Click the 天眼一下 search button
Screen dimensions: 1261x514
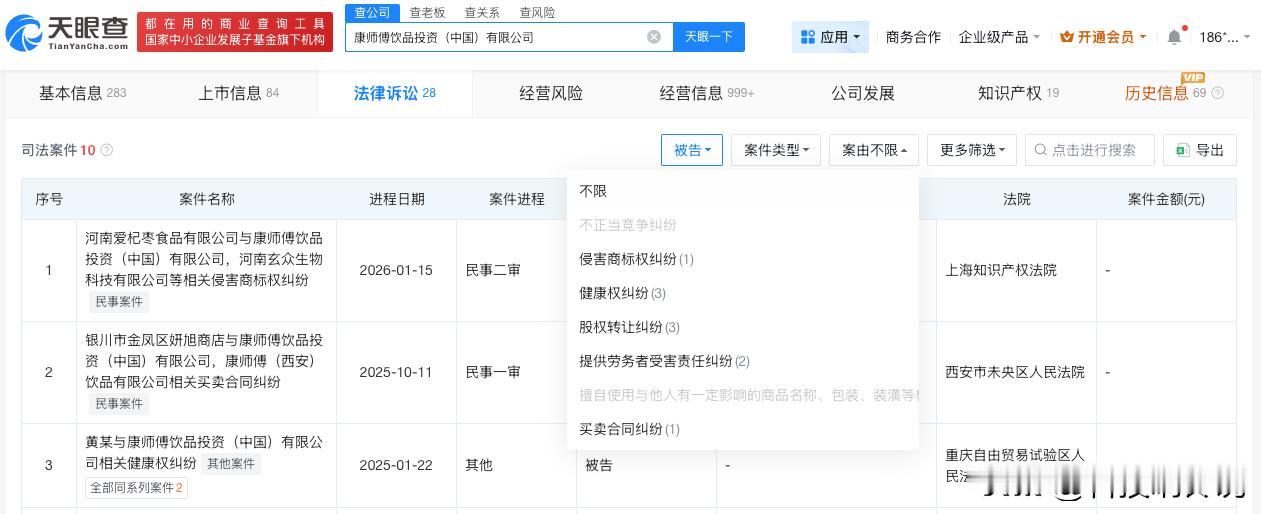click(709, 37)
